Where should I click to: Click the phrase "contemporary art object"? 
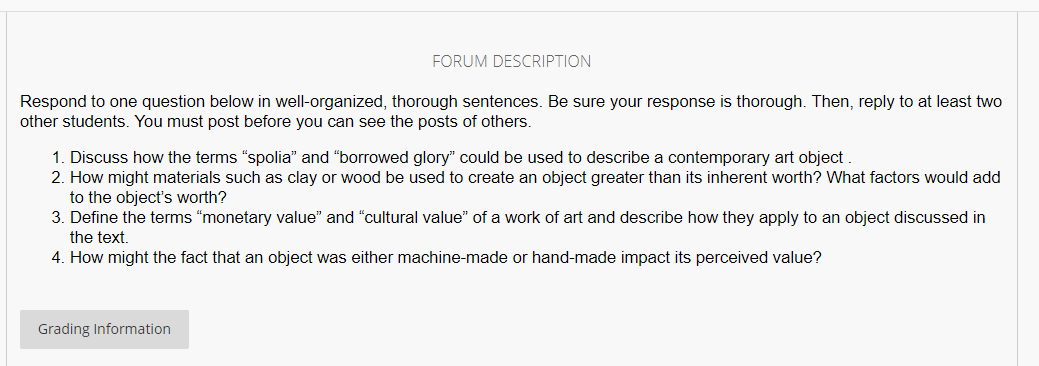pyautogui.click(x=755, y=158)
